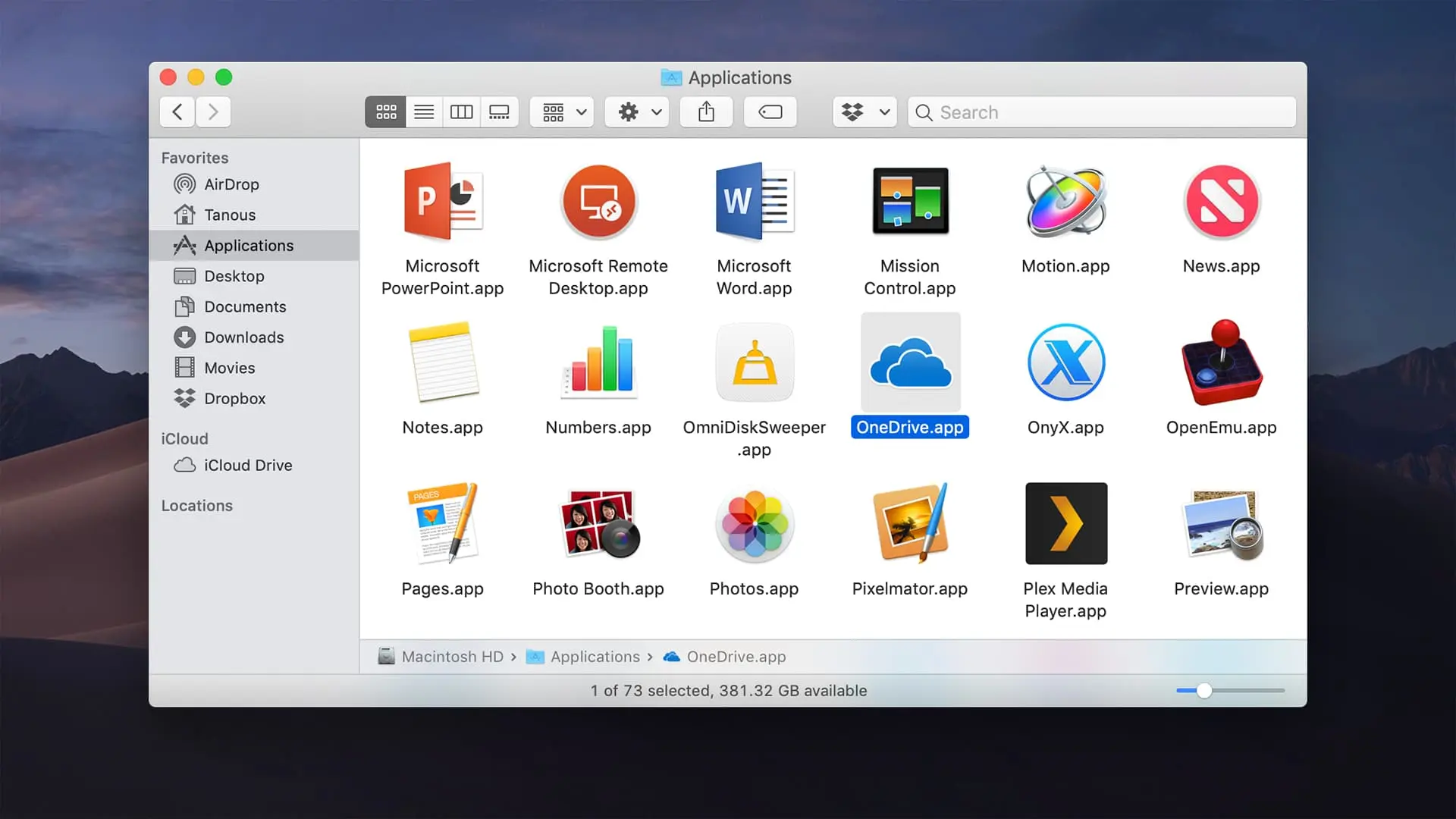Open the Microsoft PowerPoint app icon
Image resolution: width=1456 pixels, height=819 pixels.
point(442,202)
